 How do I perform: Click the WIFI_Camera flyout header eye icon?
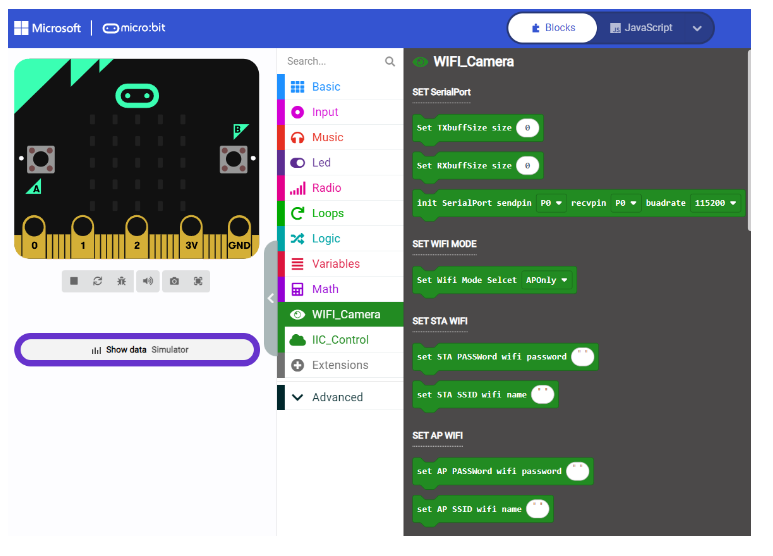(x=420, y=62)
